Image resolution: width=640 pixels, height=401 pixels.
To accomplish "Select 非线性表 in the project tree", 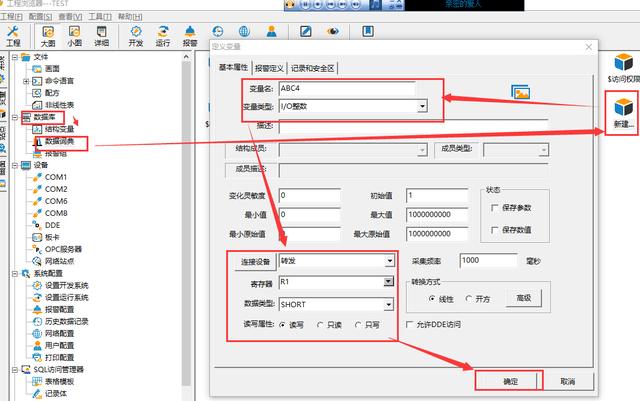I will (x=59, y=105).
